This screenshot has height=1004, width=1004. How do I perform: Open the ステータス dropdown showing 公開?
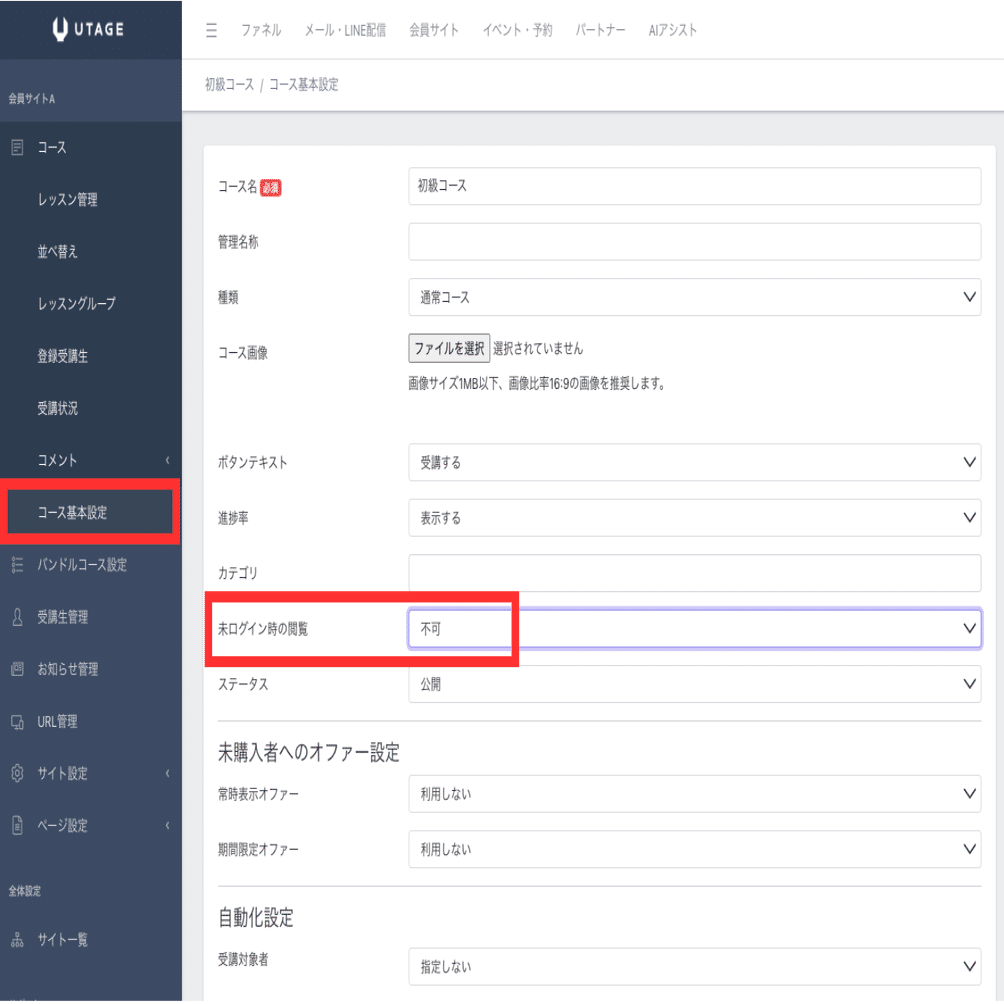694,684
